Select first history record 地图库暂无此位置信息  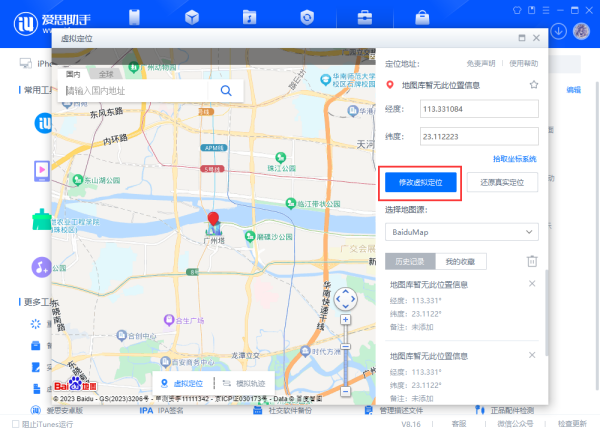pyautogui.click(x=429, y=285)
